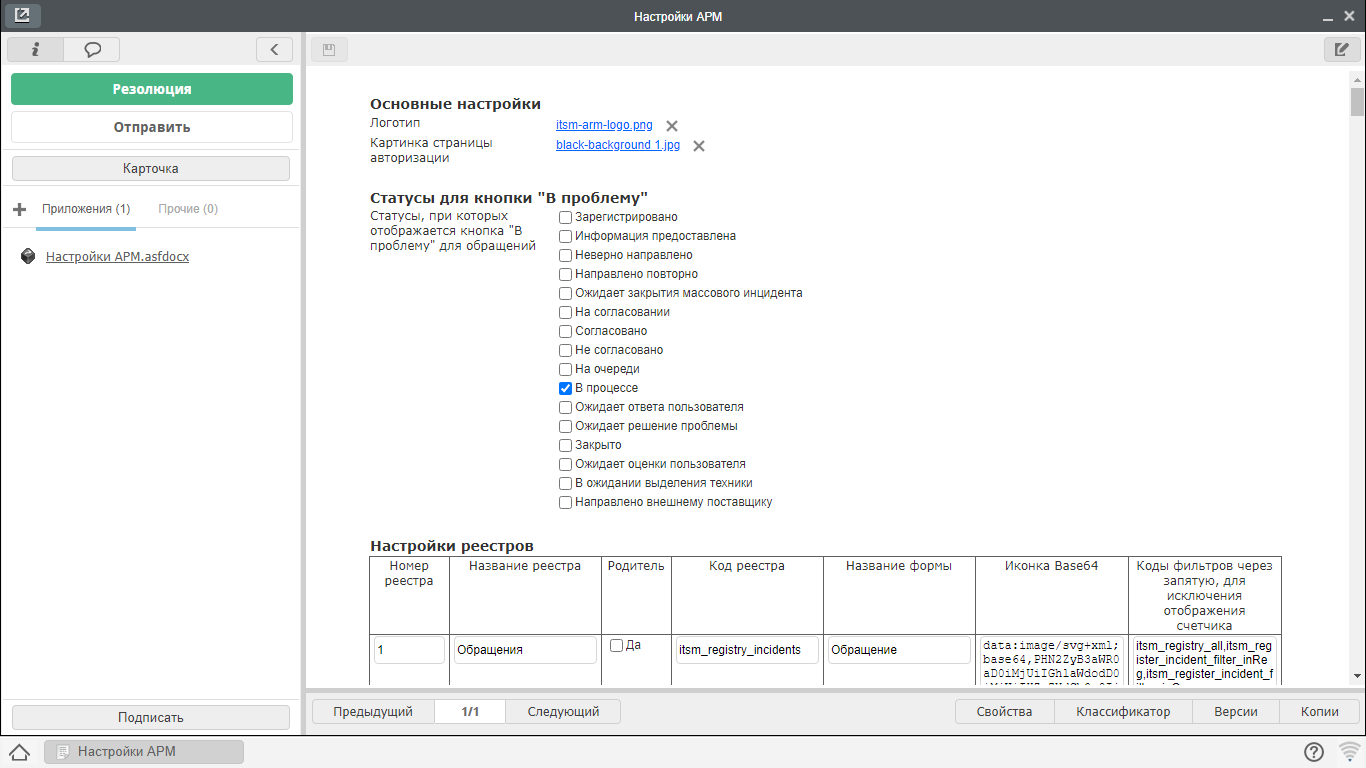Go to Предыдущий page

click(373, 712)
